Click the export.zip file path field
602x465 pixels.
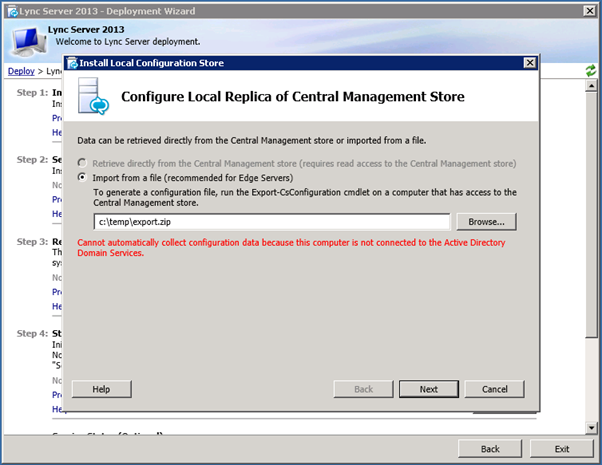270,222
